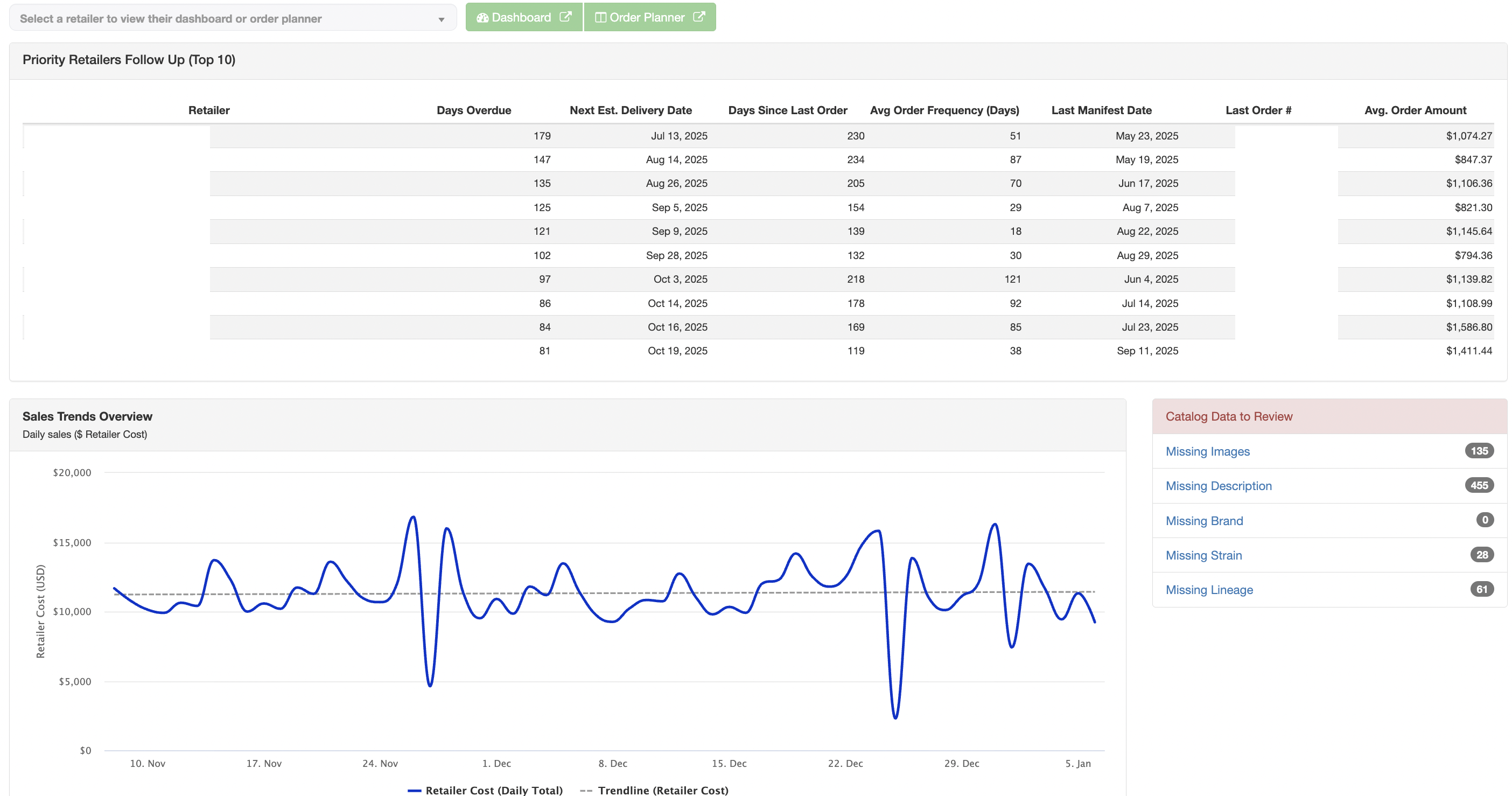This screenshot has width=1512, height=796.
Task: Click external-link icon on Order Planner button
Action: click(698, 17)
